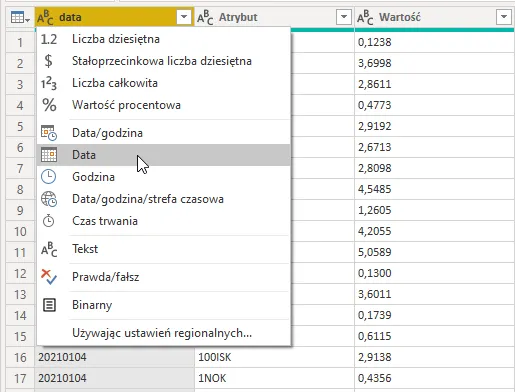Select the highlighted Data type entry
Screen dimensions: 515x392
(163, 155)
